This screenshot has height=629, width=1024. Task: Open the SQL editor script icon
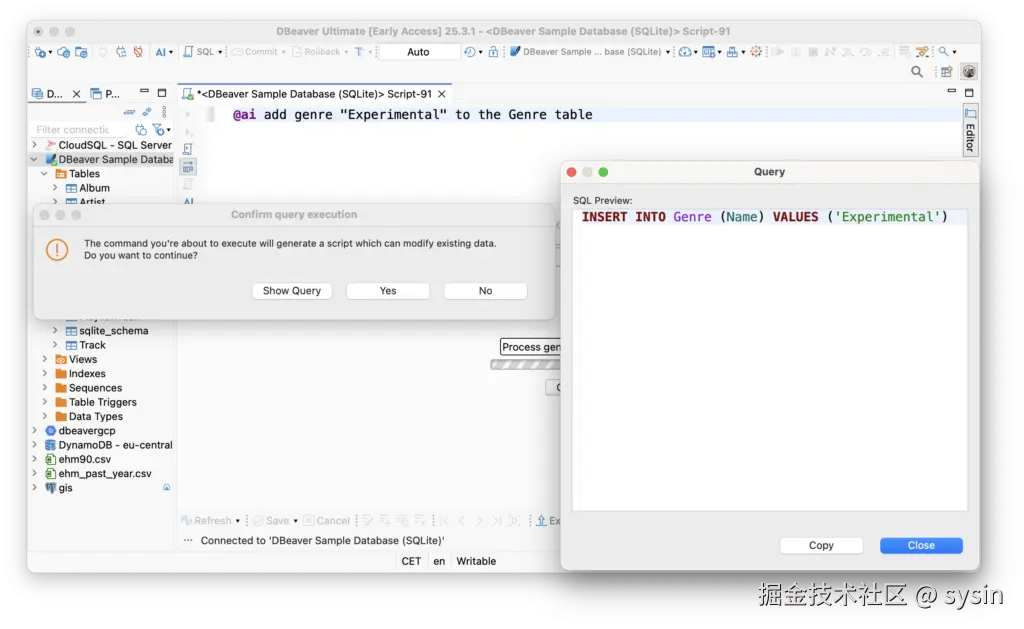(x=188, y=52)
